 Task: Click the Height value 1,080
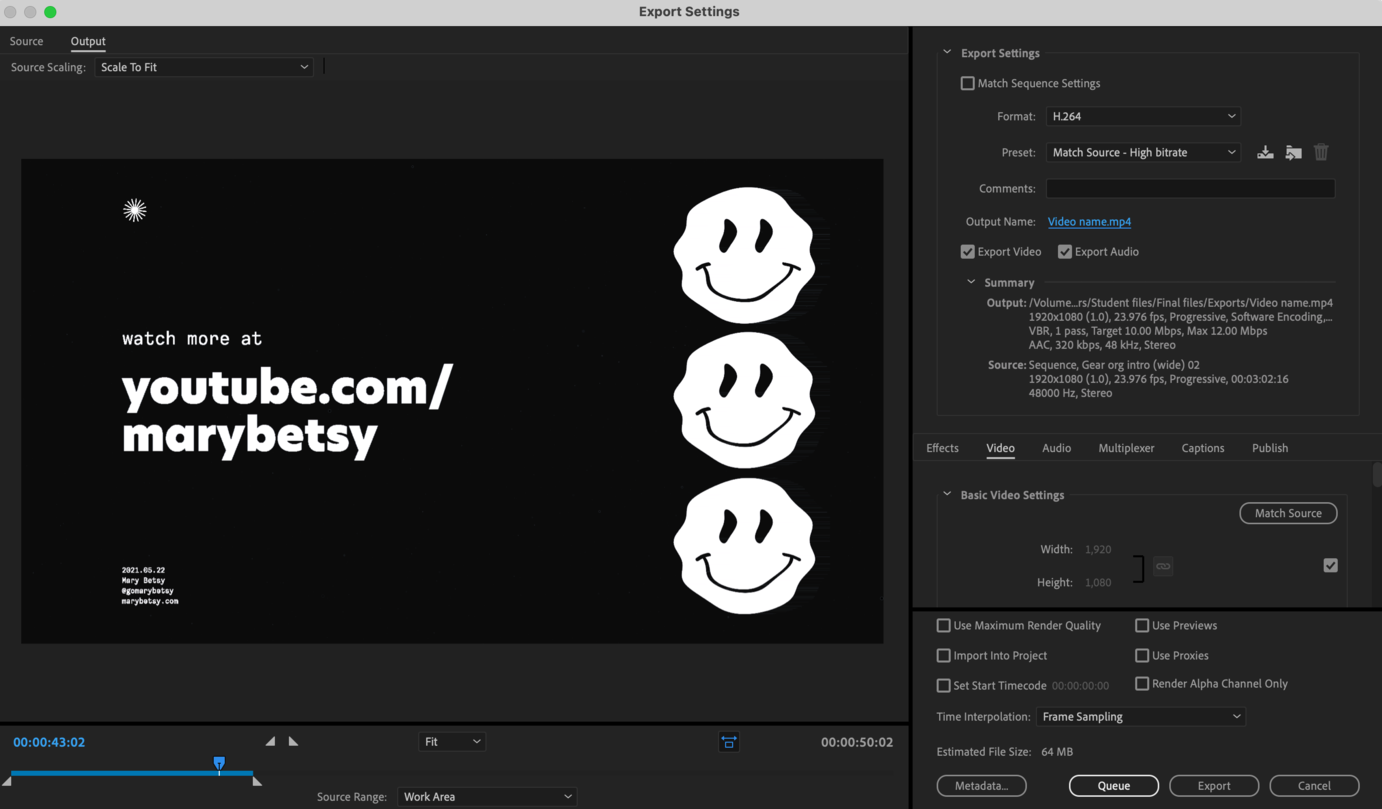(1098, 582)
